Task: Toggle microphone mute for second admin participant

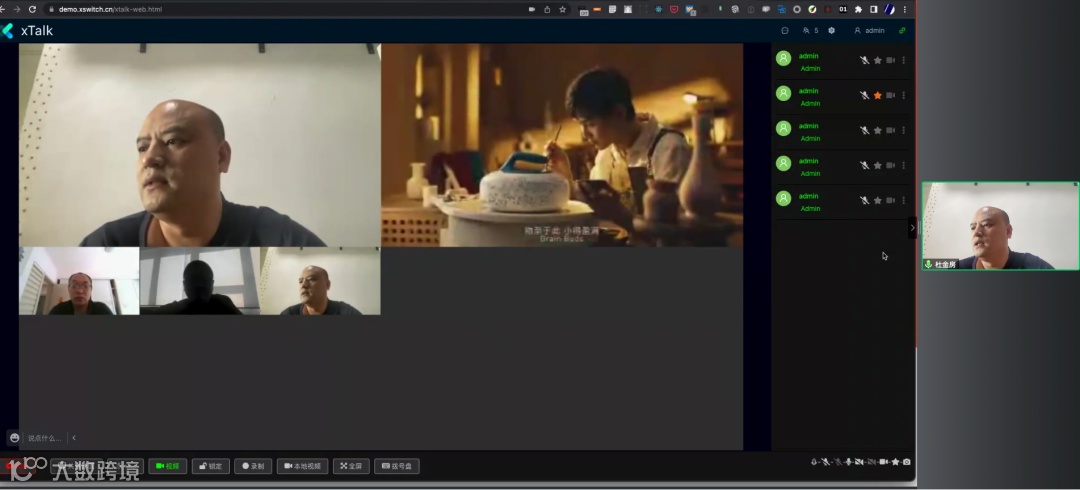Action: (x=864, y=95)
